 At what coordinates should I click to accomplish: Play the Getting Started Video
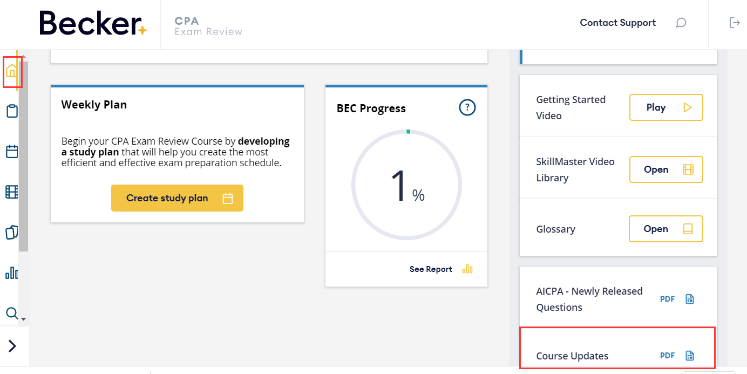(666, 108)
